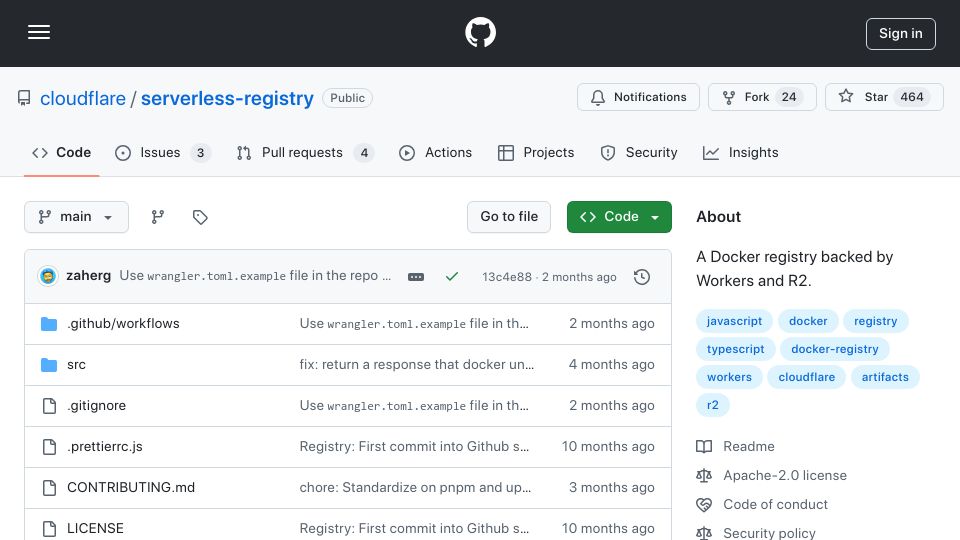This screenshot has width=960, height=540.
Task: Open src commit message about docker
Action: click(x=416, y=364)
